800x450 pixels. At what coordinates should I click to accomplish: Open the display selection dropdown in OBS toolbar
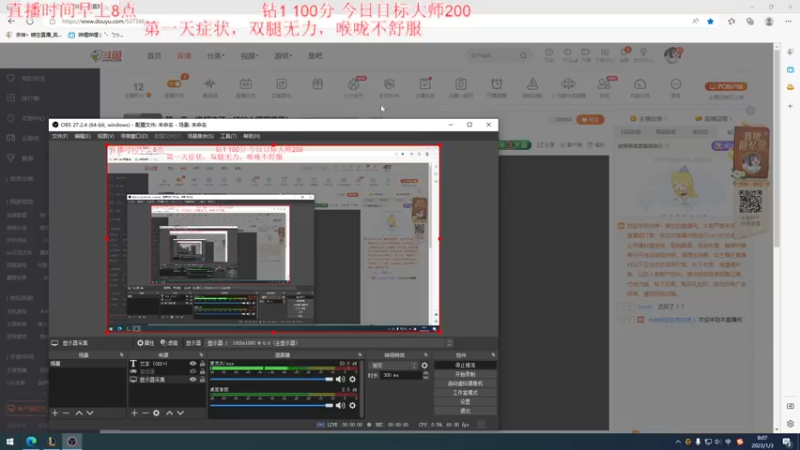[329, 343]
